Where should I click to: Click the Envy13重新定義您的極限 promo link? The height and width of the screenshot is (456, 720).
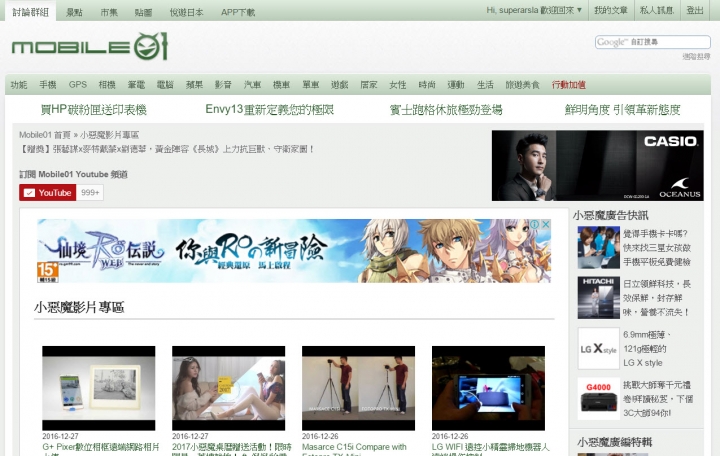coord(270,110)
